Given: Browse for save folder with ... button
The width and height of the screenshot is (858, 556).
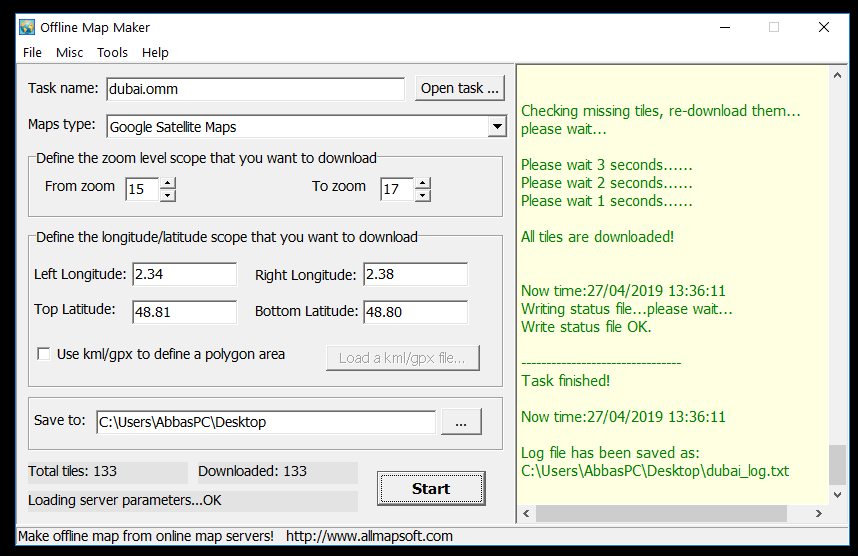Looking at the screenshot, I should [x=461, y=422].
